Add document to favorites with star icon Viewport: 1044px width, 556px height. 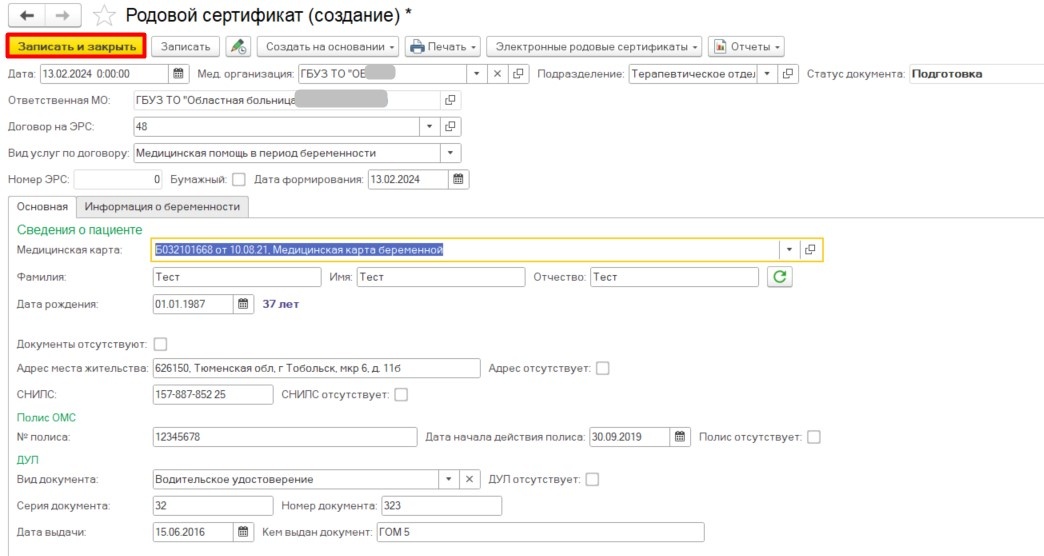point(103,15)
